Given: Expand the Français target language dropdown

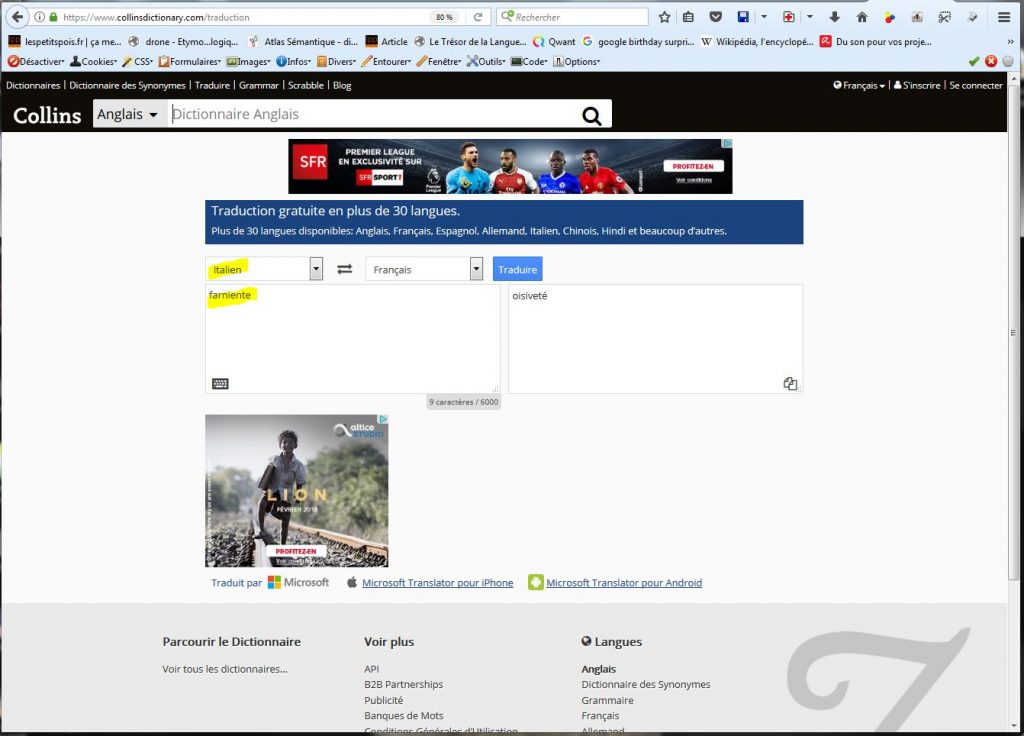Looking at the screenshot, I should click(476, 269).
